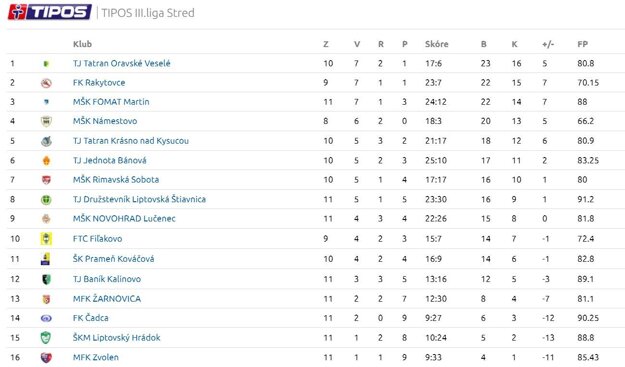Image resolution: width=625 pixels, height=367 pixels.
Task: Click the ŠKM Liptovský Hrádok green crest
Action: tap(46, 338)
